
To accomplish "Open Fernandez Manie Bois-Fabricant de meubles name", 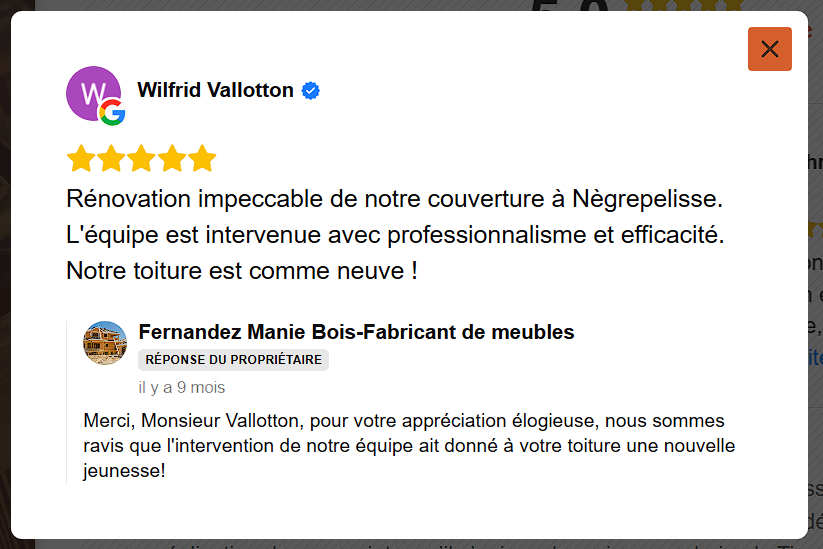I will (x=356, y=332).
